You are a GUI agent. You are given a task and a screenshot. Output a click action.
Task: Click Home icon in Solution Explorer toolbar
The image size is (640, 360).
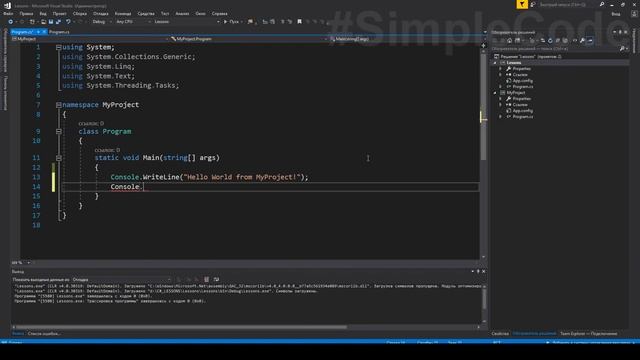pos(509,40)
